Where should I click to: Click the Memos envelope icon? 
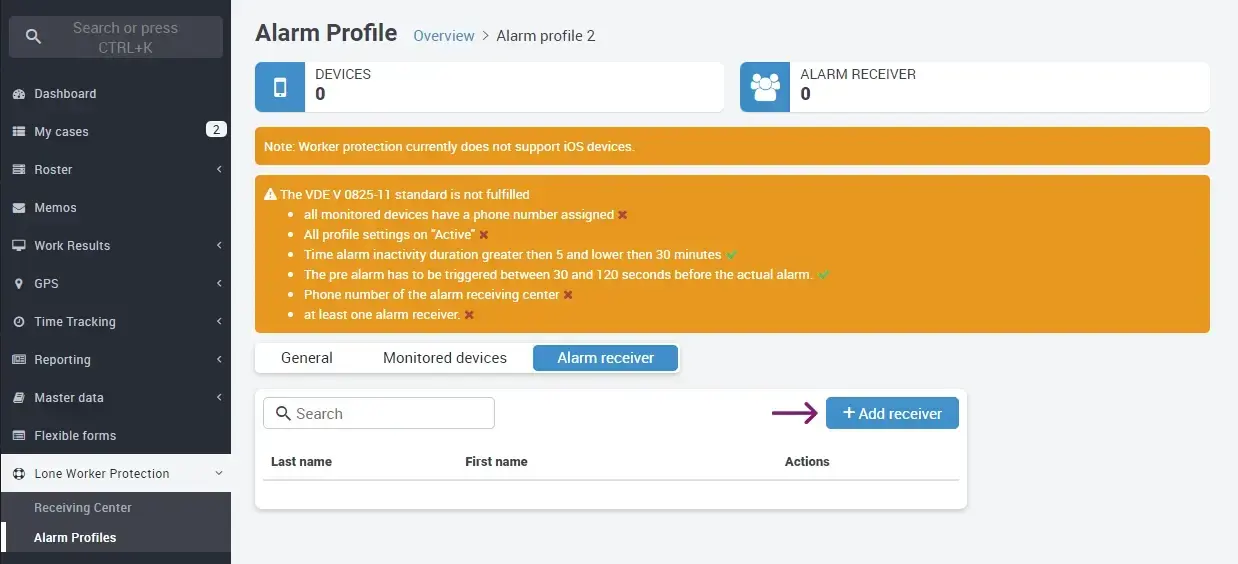tap(18, 208)
